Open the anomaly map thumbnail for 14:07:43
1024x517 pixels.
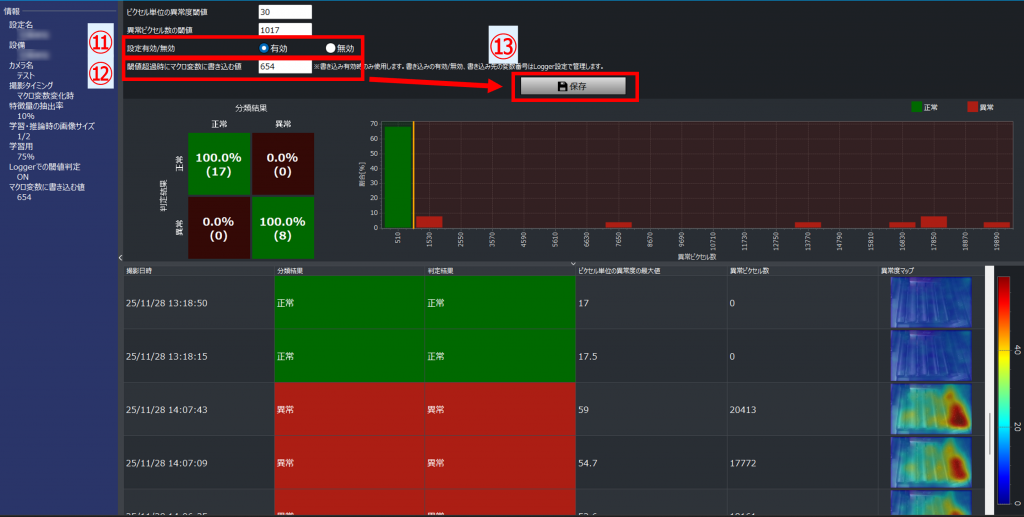pyautogui.click(x=929, y=409)
